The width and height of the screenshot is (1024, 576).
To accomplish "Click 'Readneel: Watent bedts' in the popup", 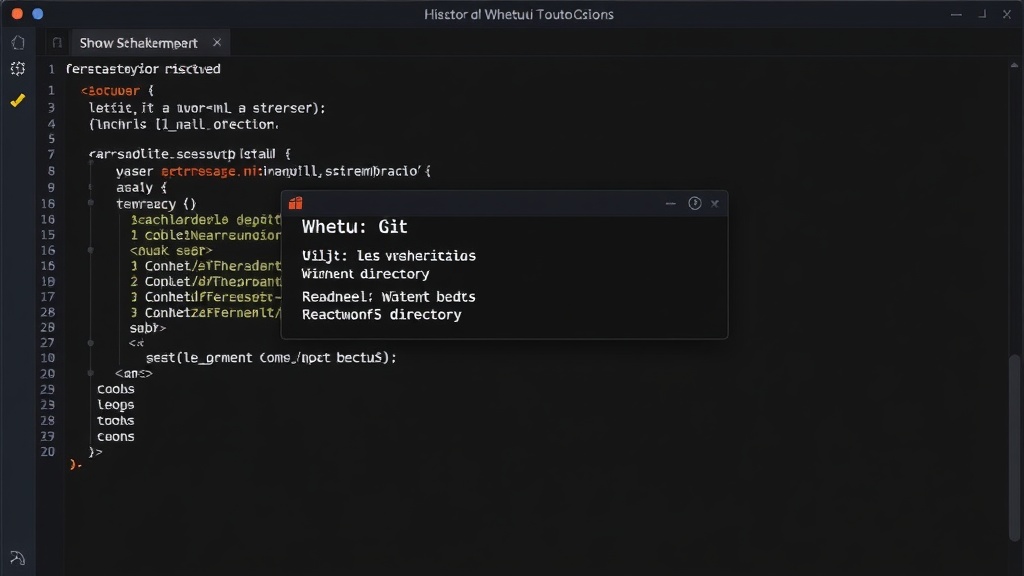I will point(389,296).
